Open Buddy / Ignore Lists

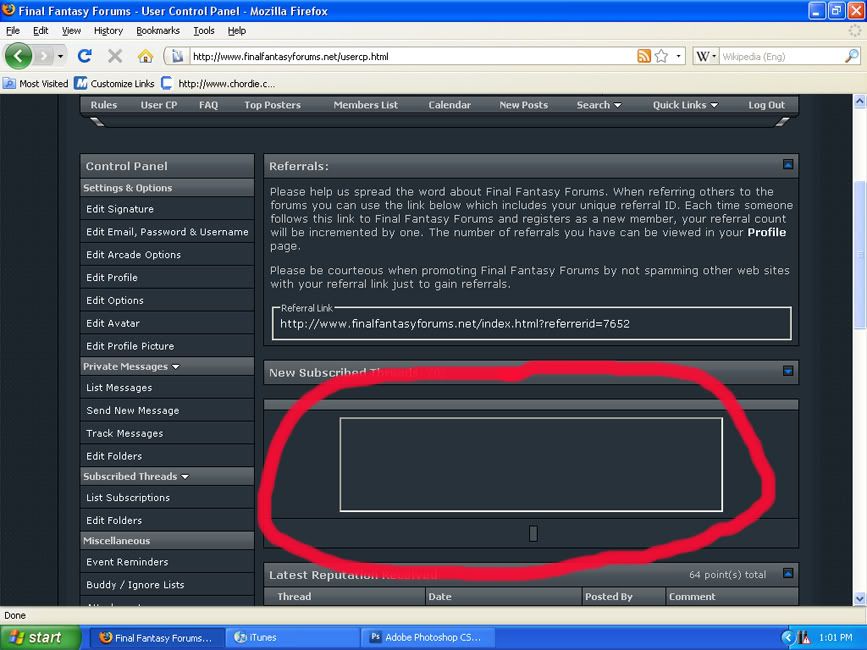pos(135,584)
